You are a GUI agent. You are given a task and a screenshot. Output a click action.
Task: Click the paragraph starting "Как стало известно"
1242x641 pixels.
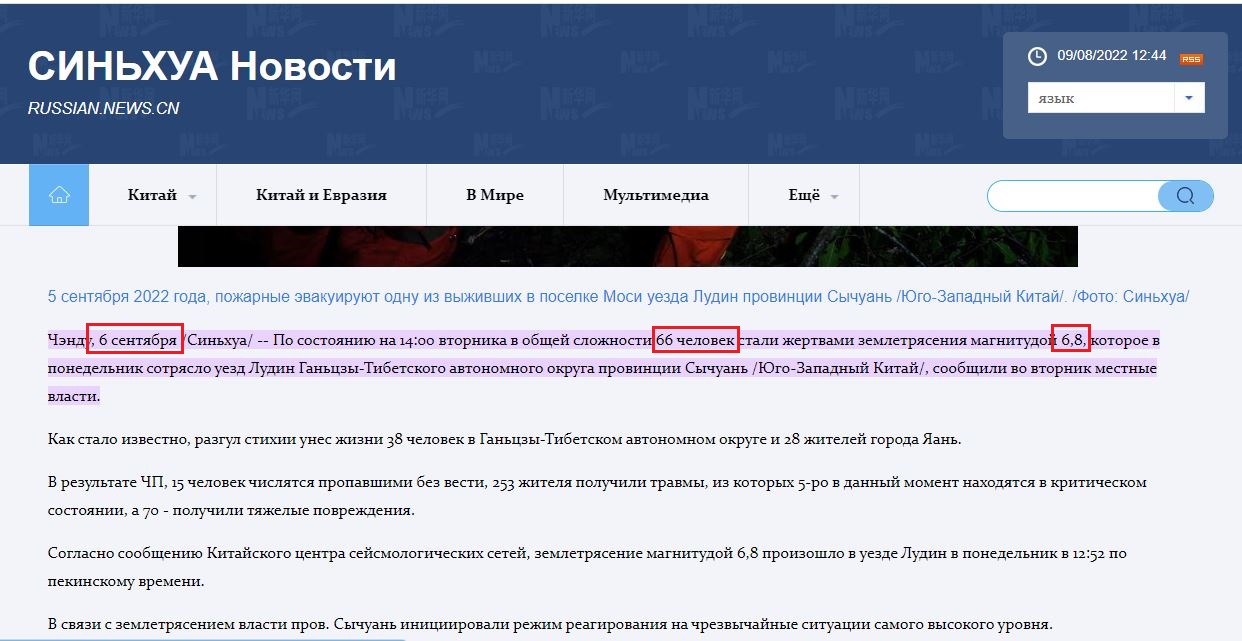coord(505,439)
